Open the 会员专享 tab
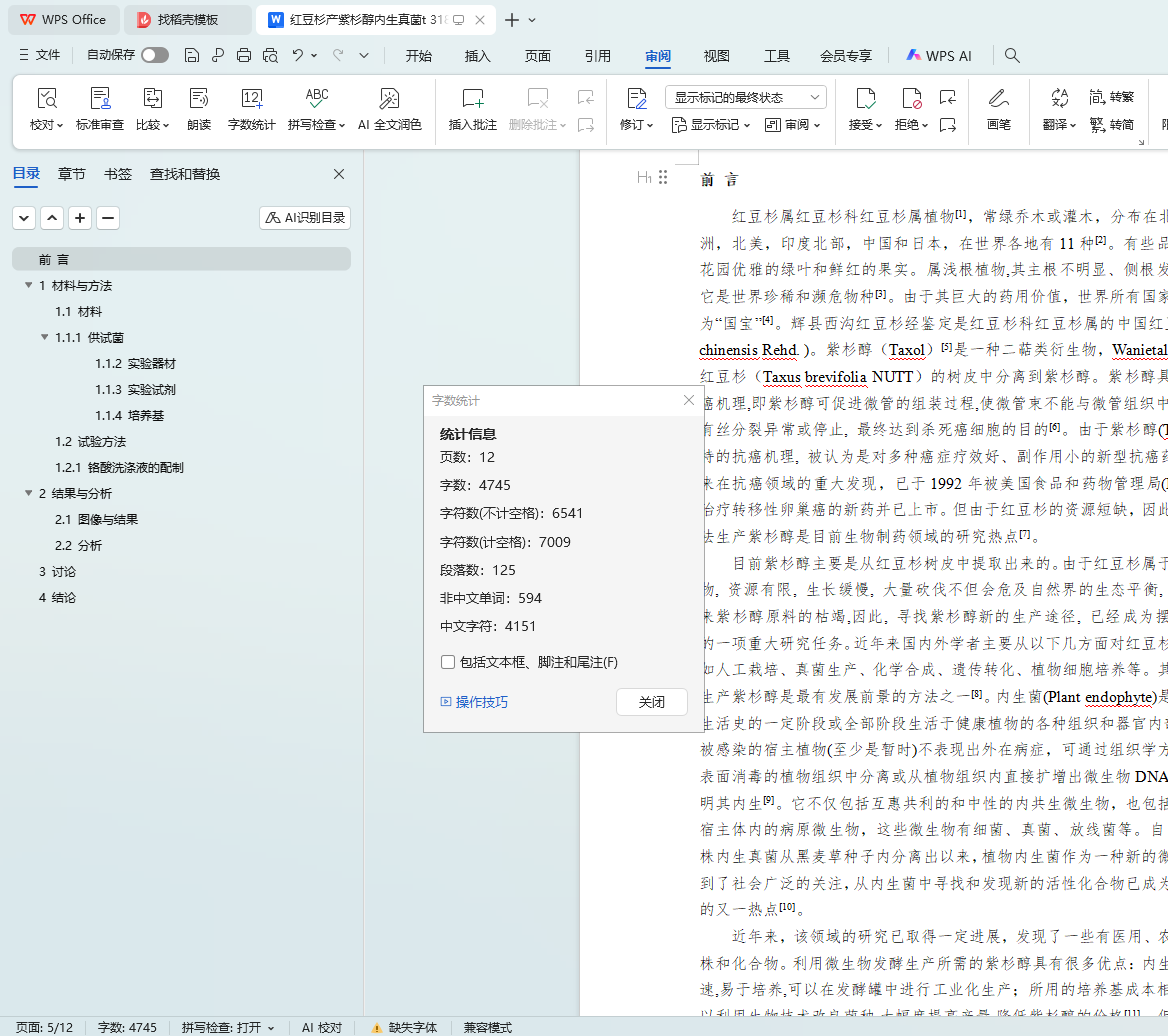The width and height of the screenshot is (1168, 1036). [845, 56]
